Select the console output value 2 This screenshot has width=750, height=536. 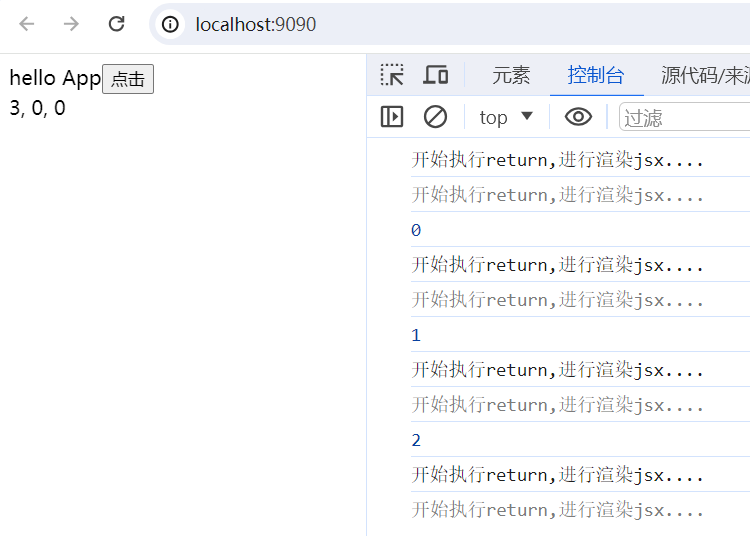tap(416, 440)
